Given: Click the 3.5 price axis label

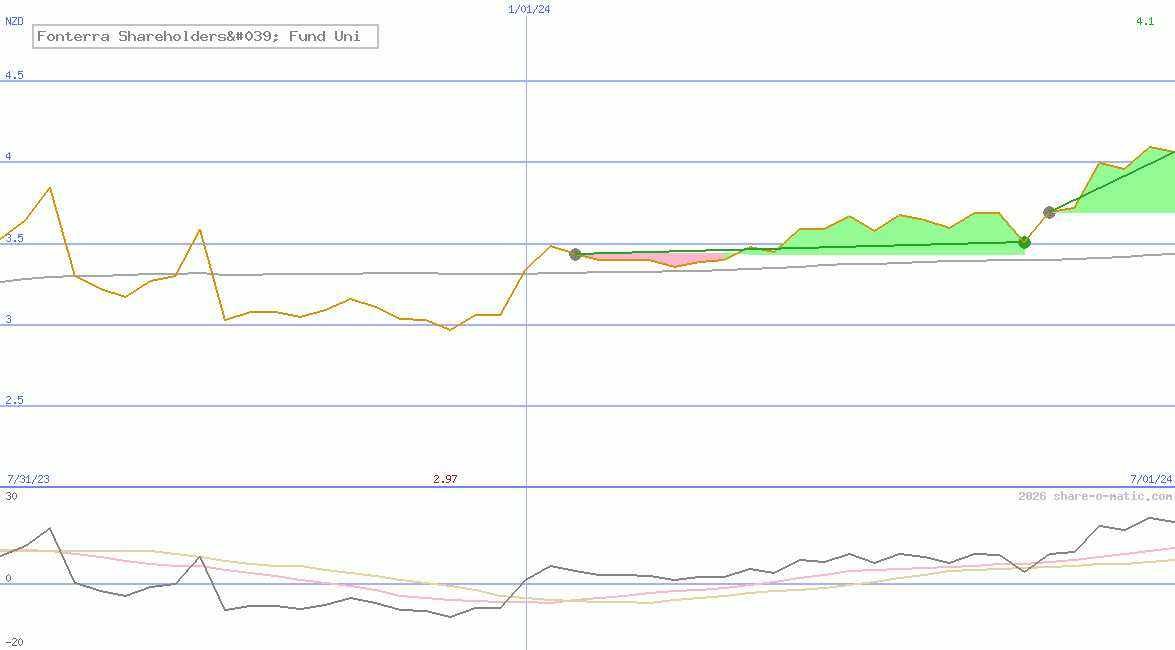Looking at the screenshot, I should click(14, 238).
